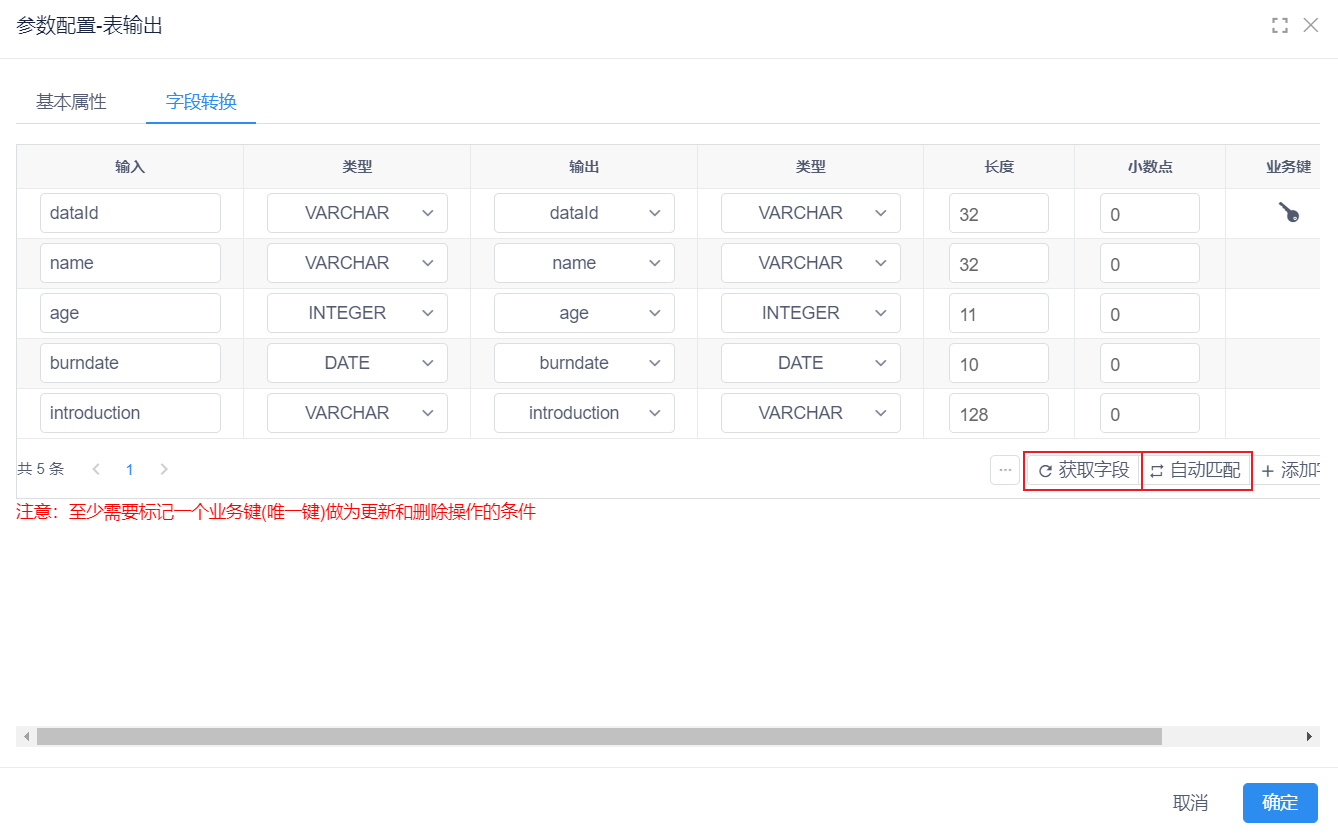The width and height of the screenshot is (1338, 835).
Task: Open the output field dropdown showing introduction
Action: pyautogui.click(x=584, y=413)
